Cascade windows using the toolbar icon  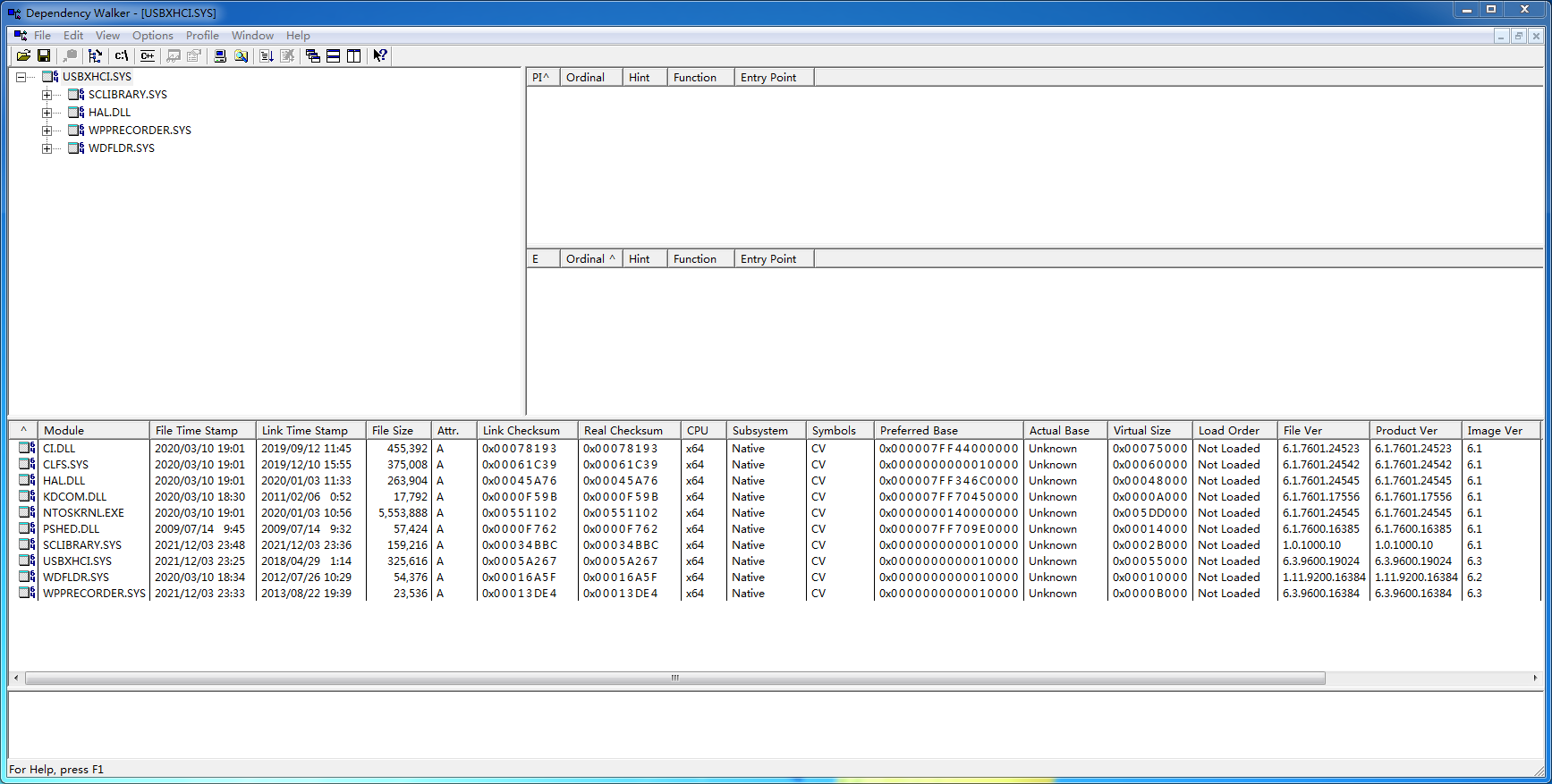[313, 55]
